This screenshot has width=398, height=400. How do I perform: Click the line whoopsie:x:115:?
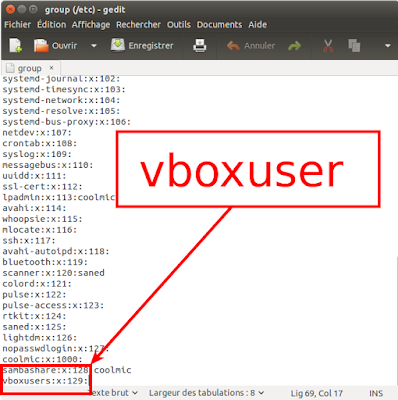[42, 219]
